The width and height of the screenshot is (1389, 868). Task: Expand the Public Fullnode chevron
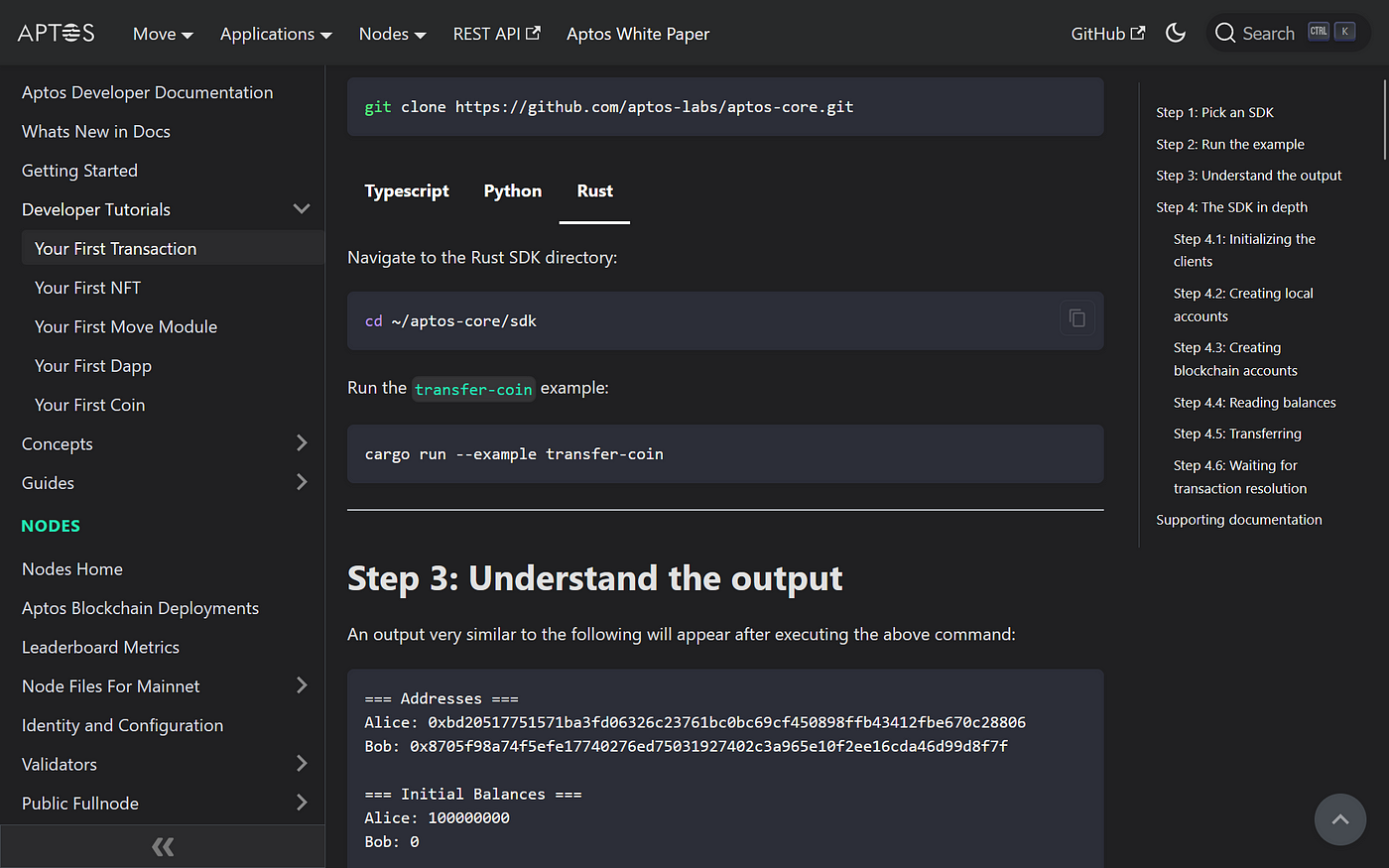[x=302, y=803]
